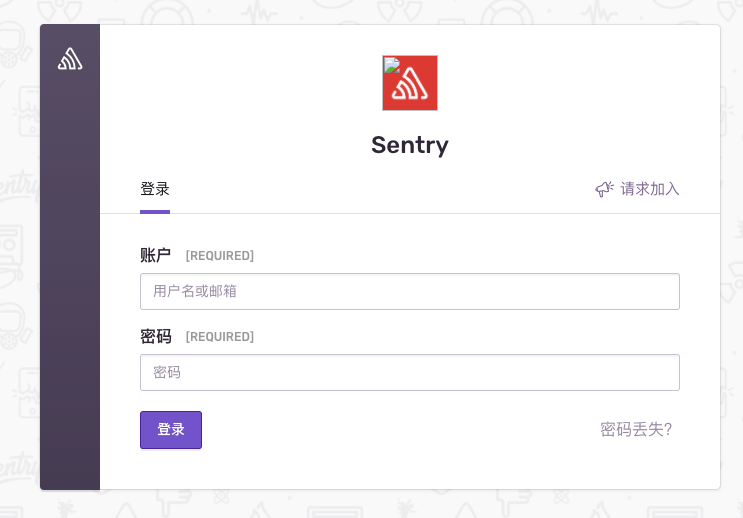743x518 pixels.
Task: Focus the 密码 password input field
Action: pos(410,372)
